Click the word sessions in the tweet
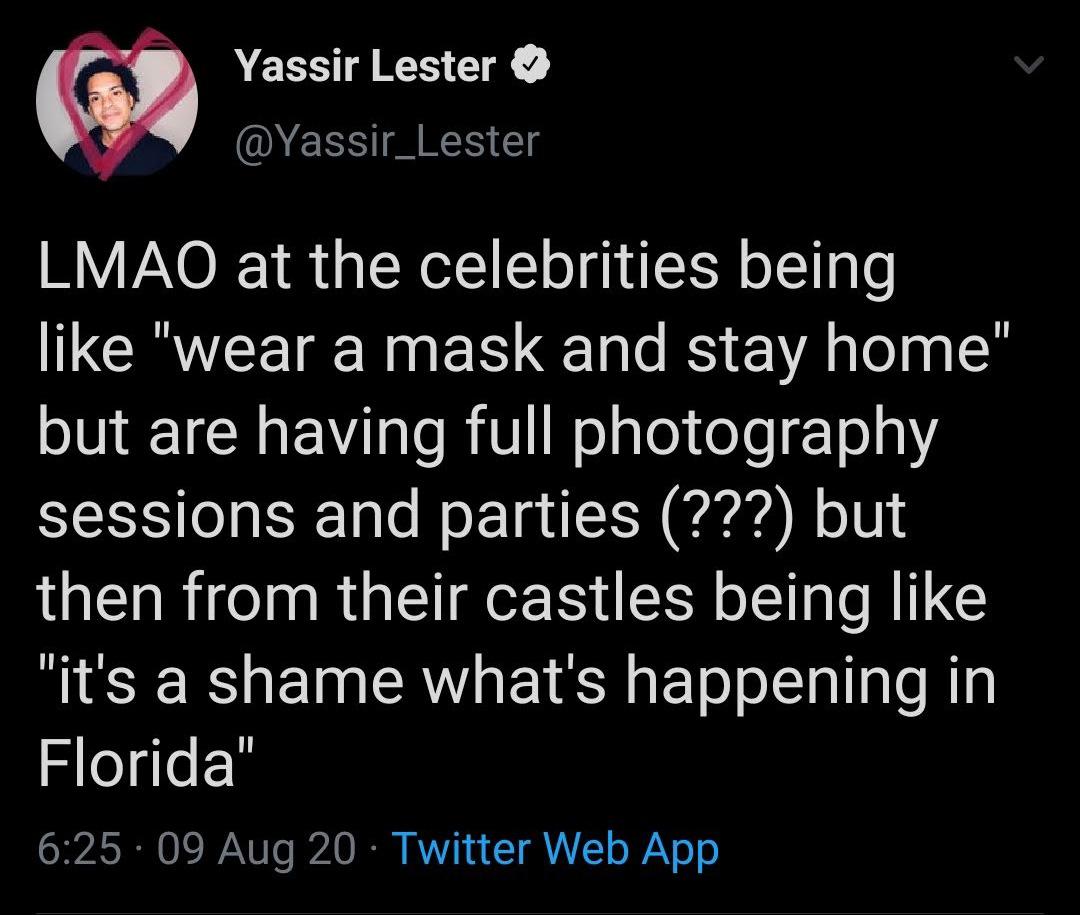This screenshot has width=1080, height=915. click(165, 516)
